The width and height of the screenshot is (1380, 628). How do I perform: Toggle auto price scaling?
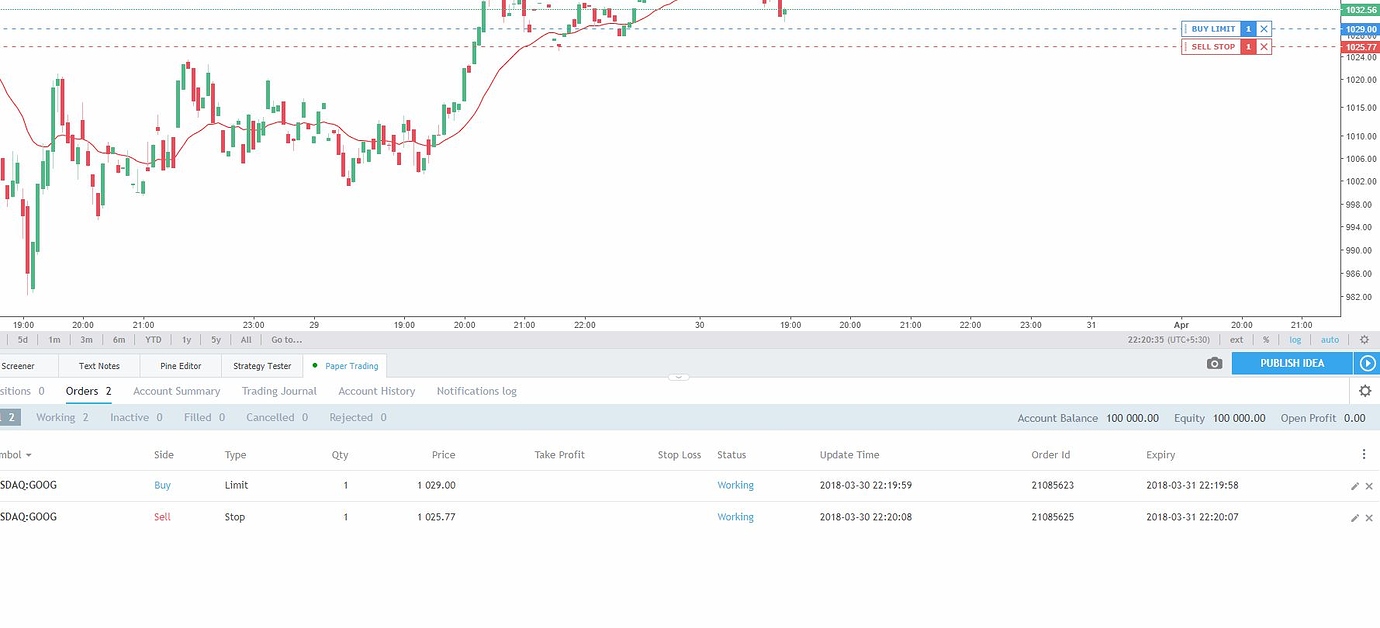pyautogui.click(x=1330, y=339)
